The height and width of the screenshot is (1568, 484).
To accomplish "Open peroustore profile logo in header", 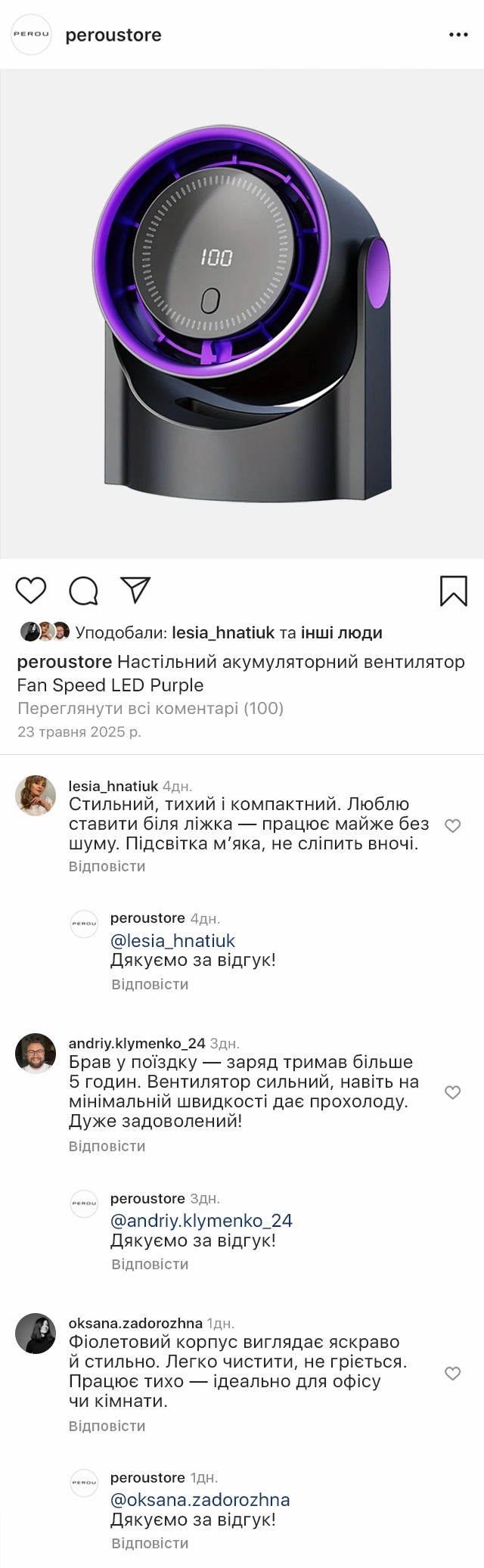I will (x=32, y=35).
